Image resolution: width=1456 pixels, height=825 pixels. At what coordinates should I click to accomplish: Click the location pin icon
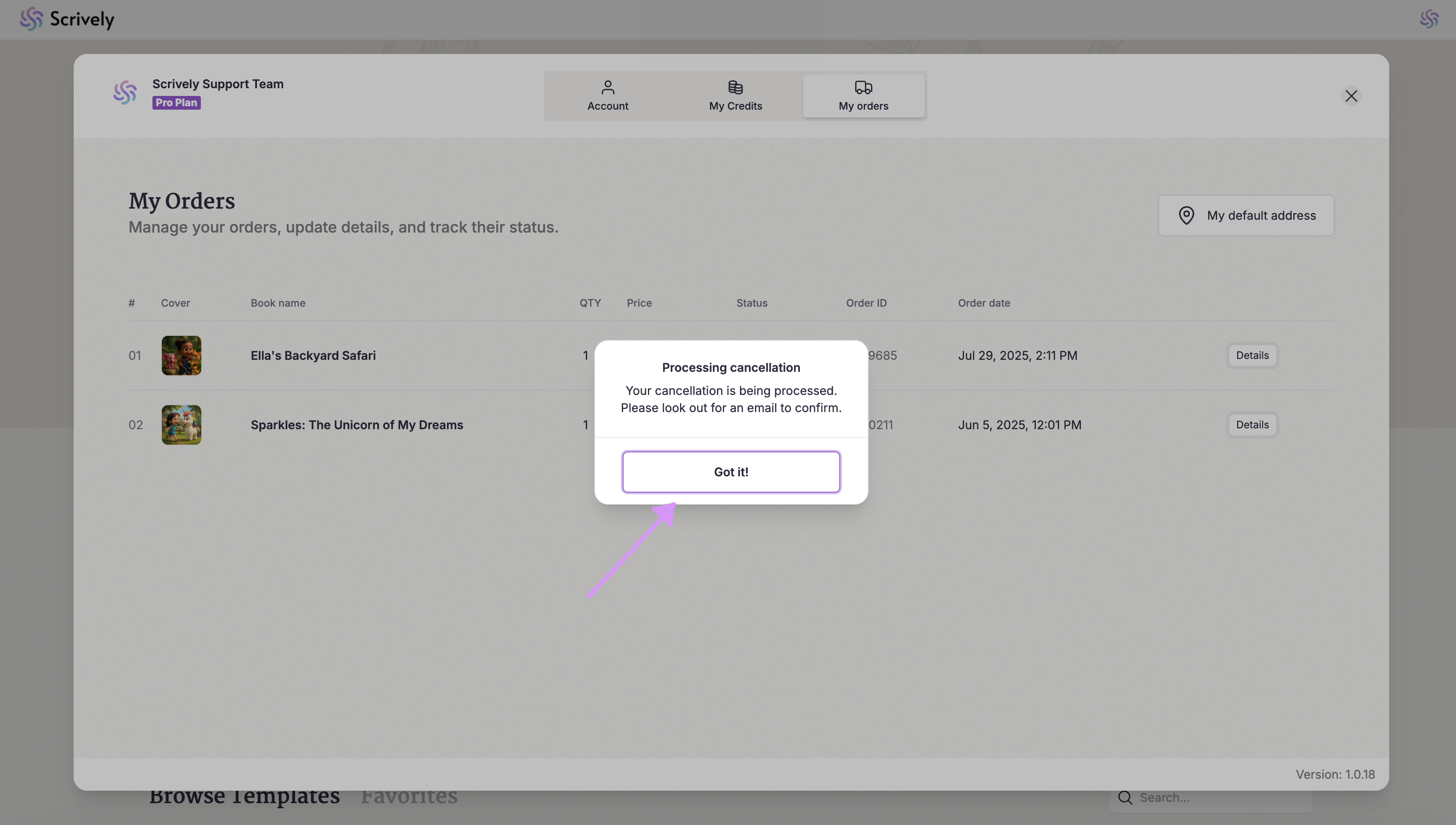pyautogui.click(x=1186, y=215)
